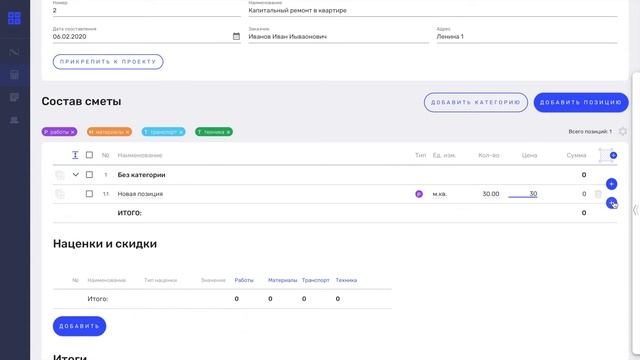The image size is (640, 360).
Task: Click 'Работы' column header link
Action: pyautogui.click(x=244, y=280)
